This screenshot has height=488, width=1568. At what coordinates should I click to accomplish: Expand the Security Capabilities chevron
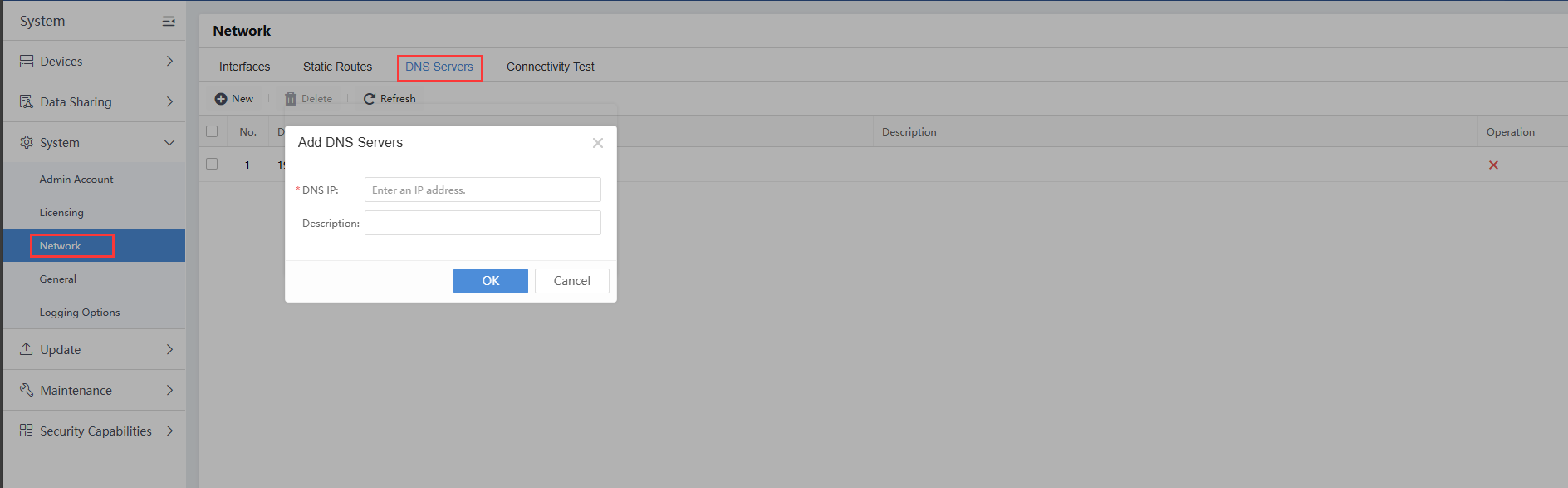pyautogui.click(x=169, y=431)
